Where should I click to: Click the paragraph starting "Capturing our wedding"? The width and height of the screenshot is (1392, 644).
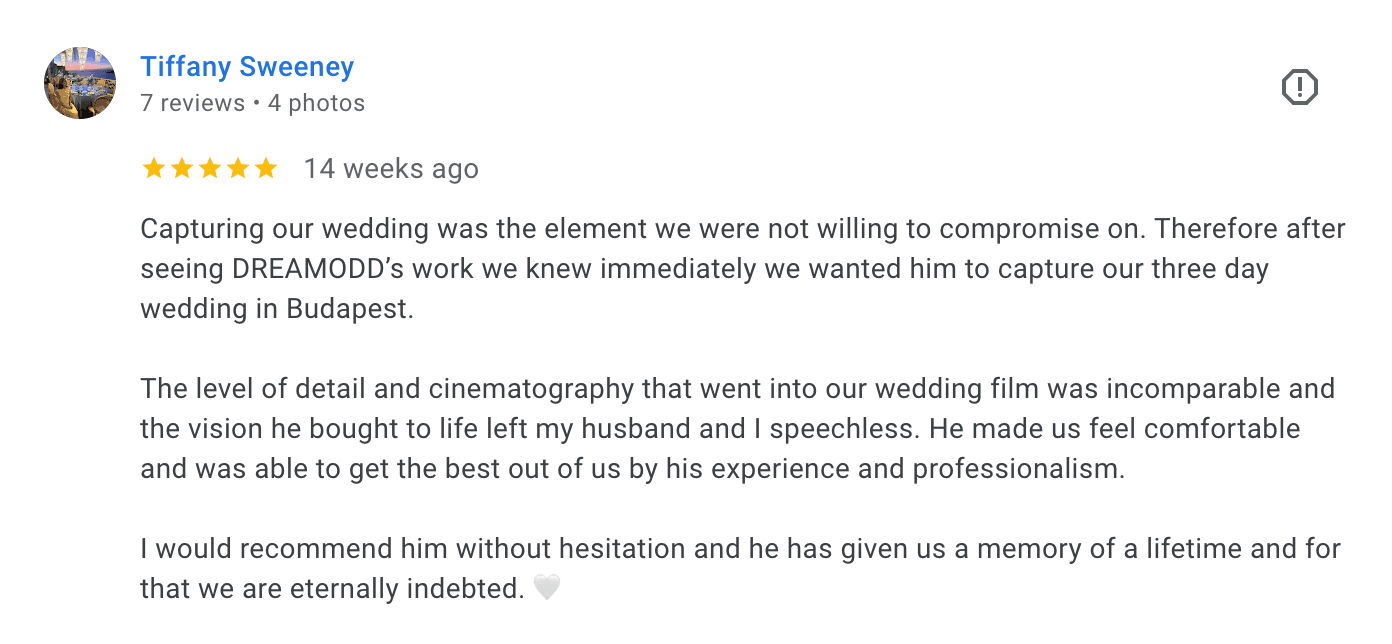pos(742,269)
